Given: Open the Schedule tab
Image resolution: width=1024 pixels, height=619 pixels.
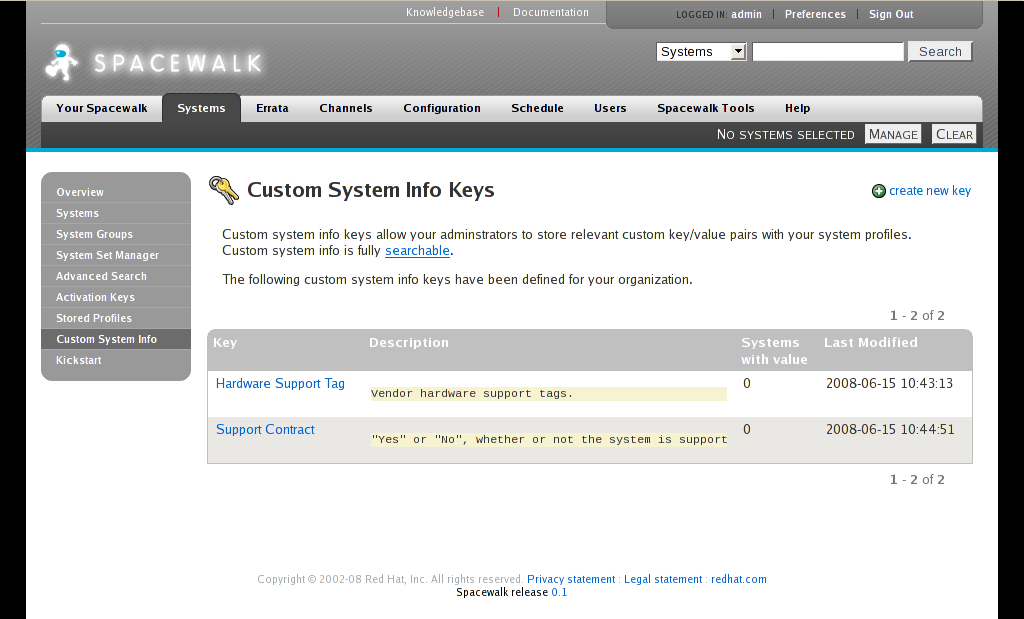Looking at the screenshot, I should tap(537, 108).
